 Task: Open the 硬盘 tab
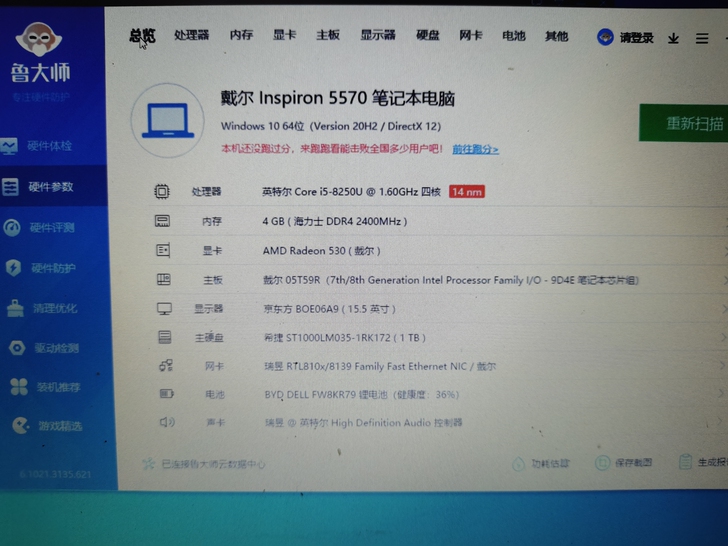(428, 35)
